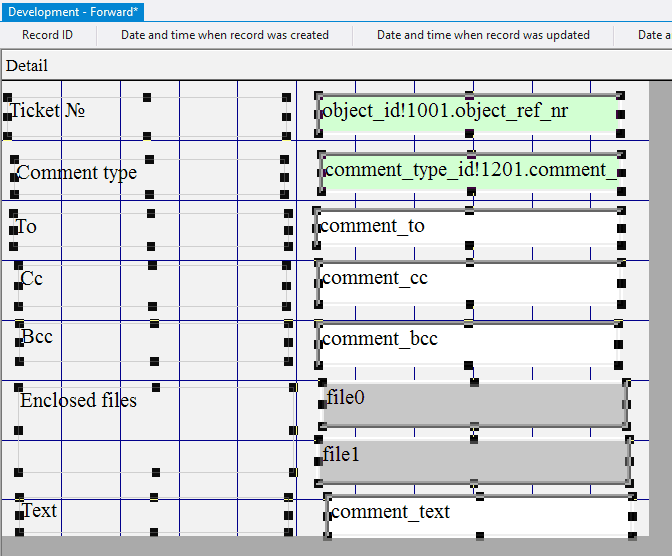The width and height of the screenshot is (672, 556).
Task: Select the gray file0 field
Action: click(474, 402)
